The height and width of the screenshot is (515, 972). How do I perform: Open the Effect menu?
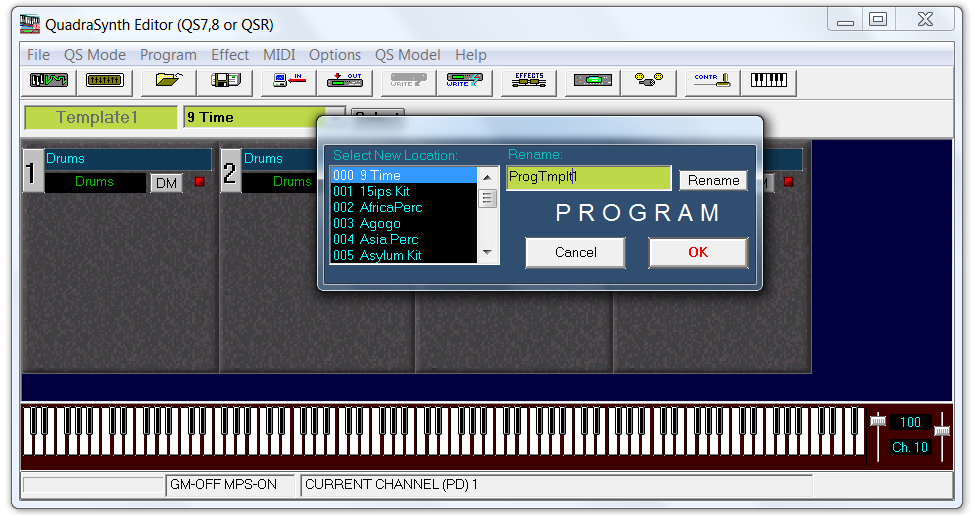point(230,55)
